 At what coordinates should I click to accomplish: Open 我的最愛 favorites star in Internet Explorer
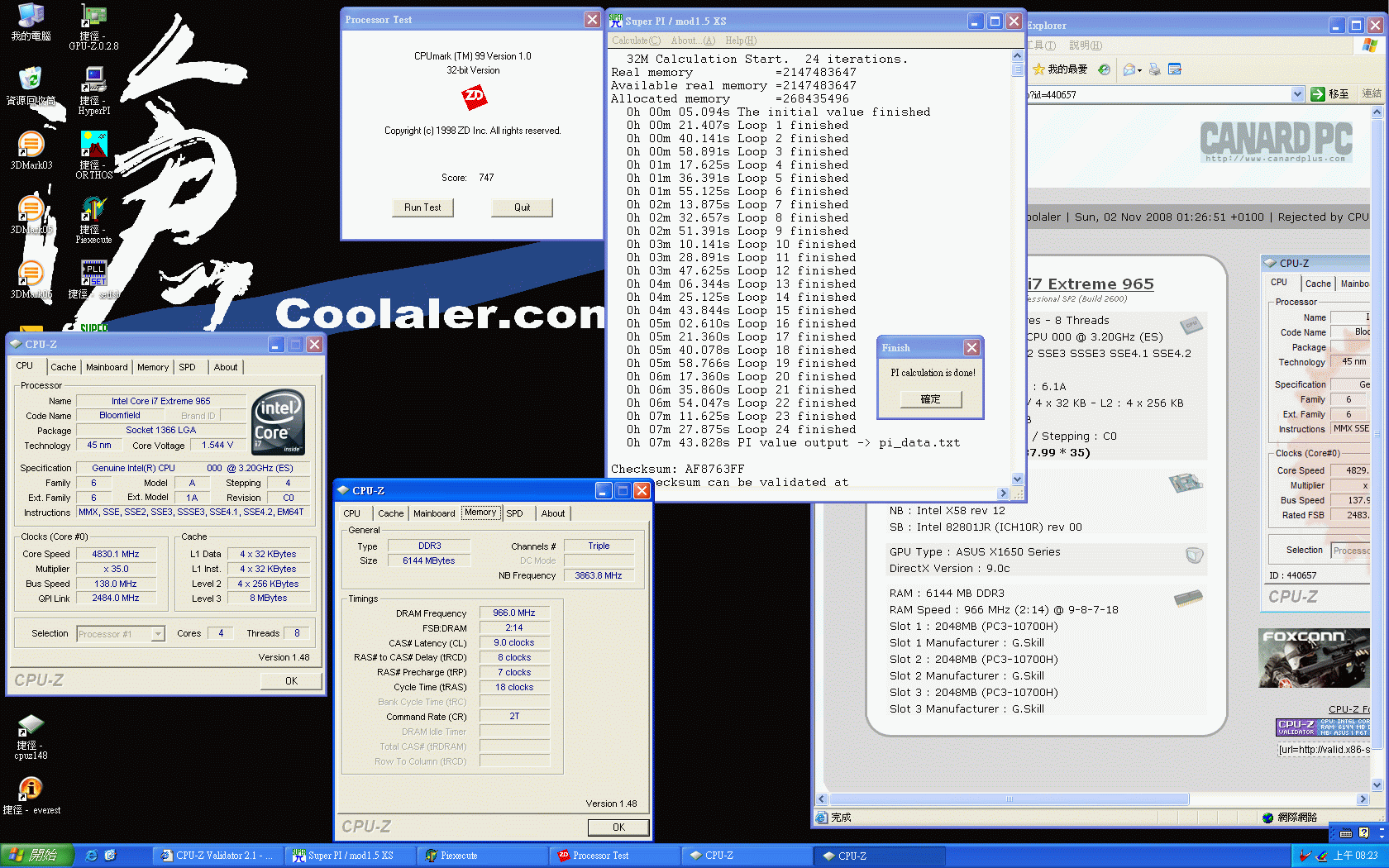point(1059,69)
